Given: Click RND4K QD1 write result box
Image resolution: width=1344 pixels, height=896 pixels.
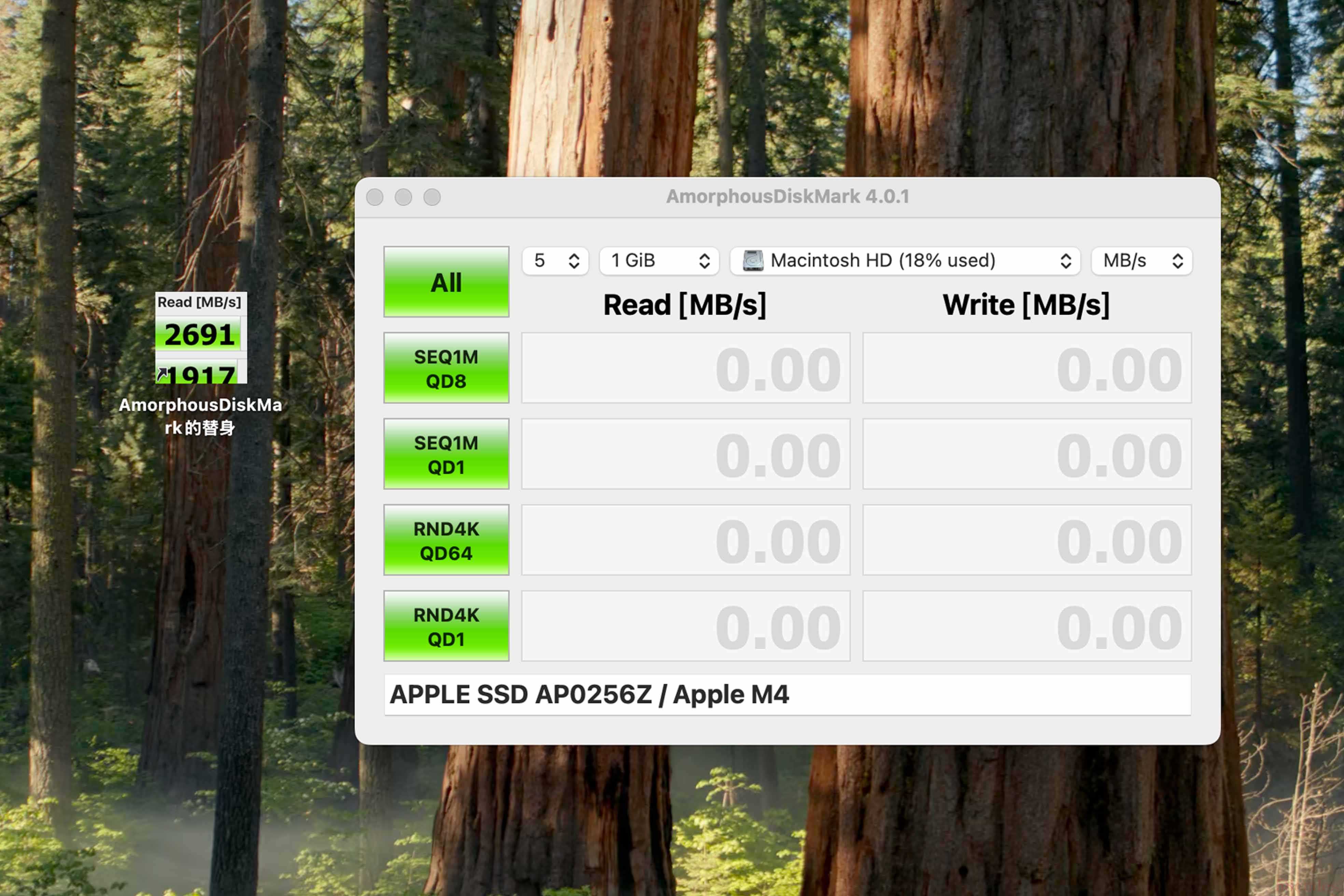Looking at the screenshot, I should coord(1027,626).
